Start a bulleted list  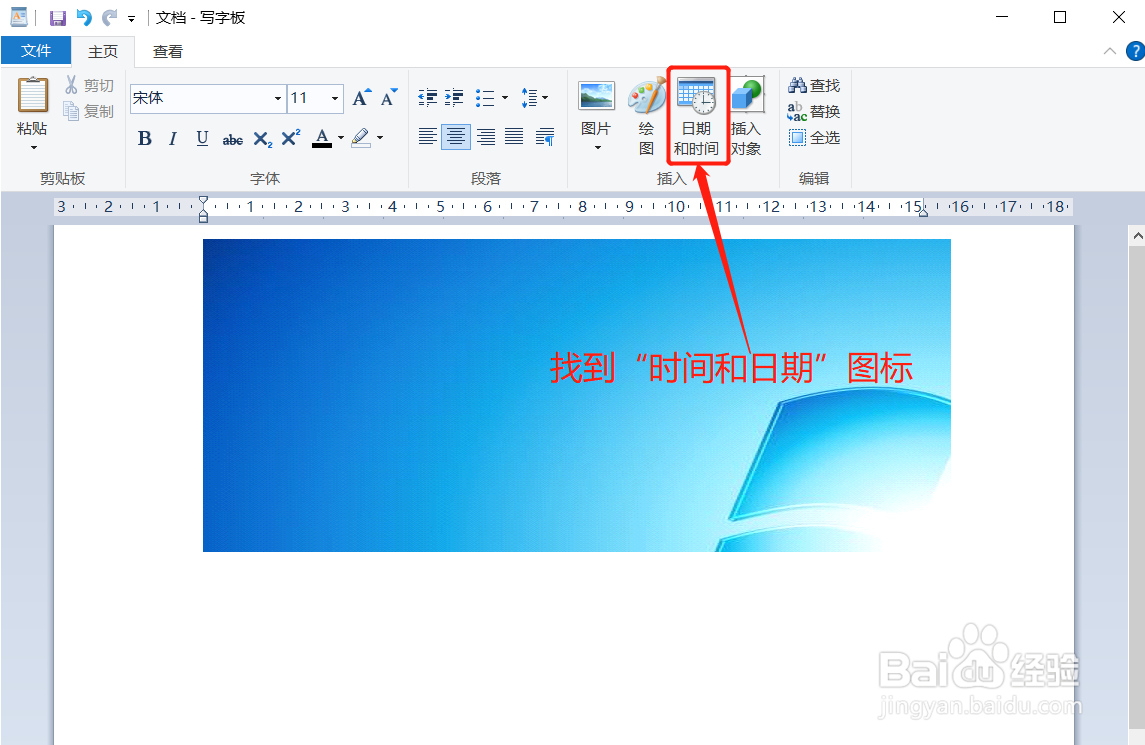tap(485, 98)
